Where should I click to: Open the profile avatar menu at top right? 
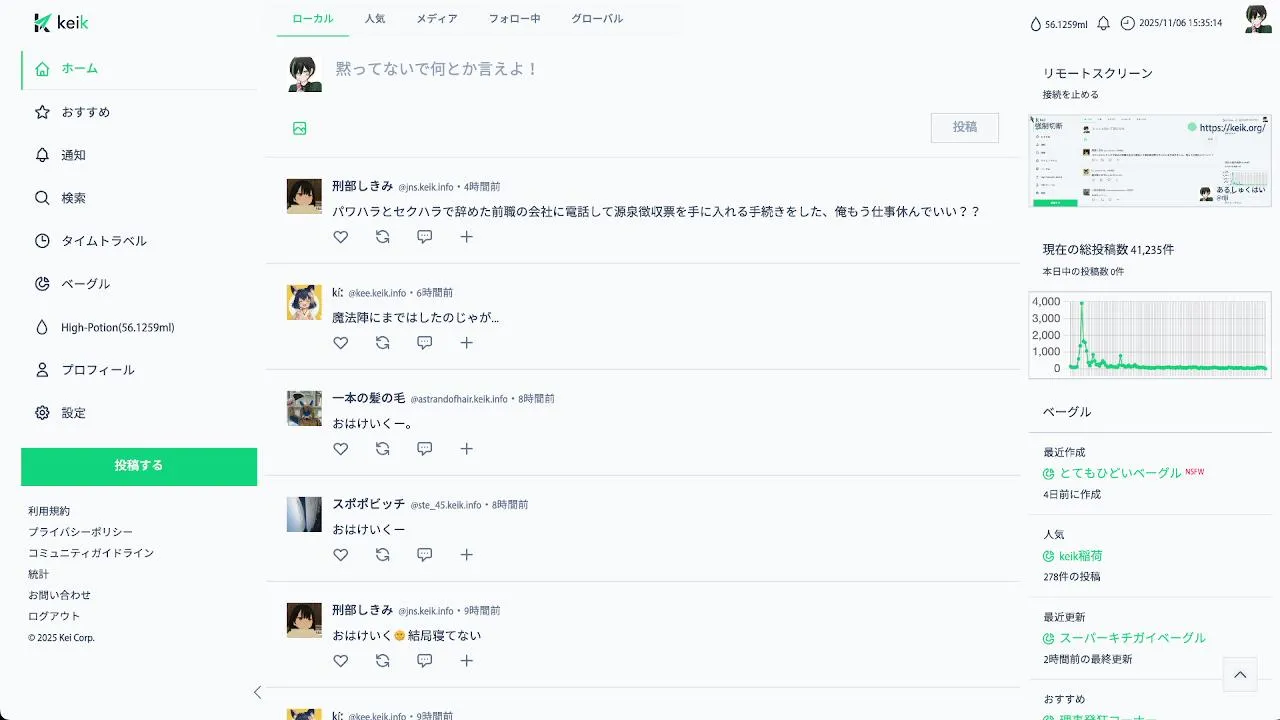[1258, 19]
